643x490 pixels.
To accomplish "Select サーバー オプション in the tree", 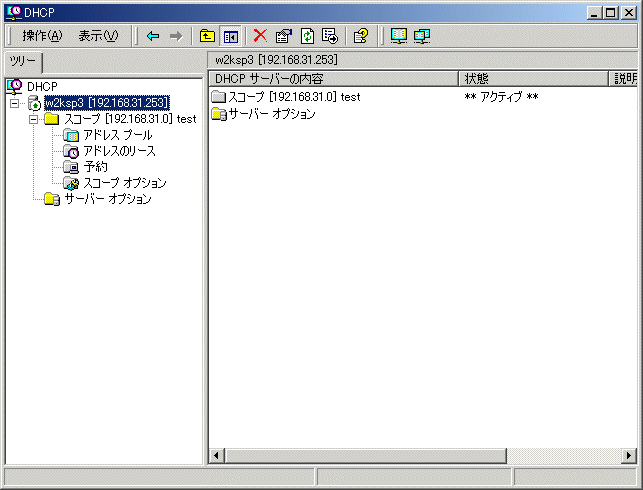I will [x=108, y=199].
